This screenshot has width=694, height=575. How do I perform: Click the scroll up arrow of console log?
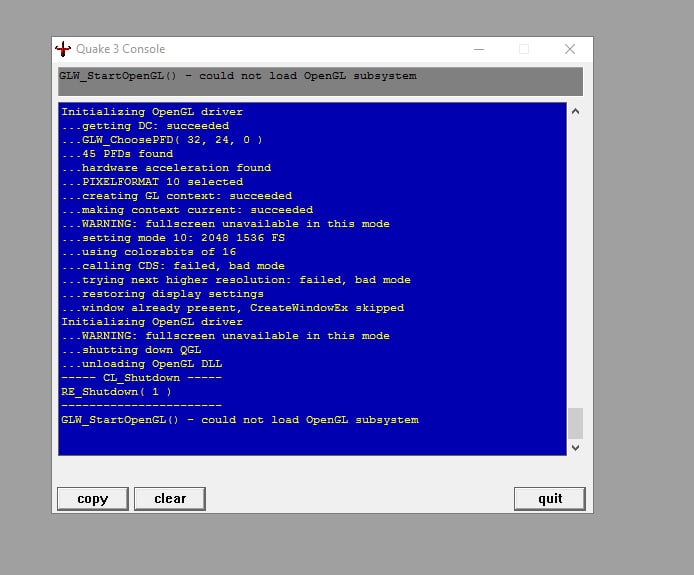[x=575, y=112]
